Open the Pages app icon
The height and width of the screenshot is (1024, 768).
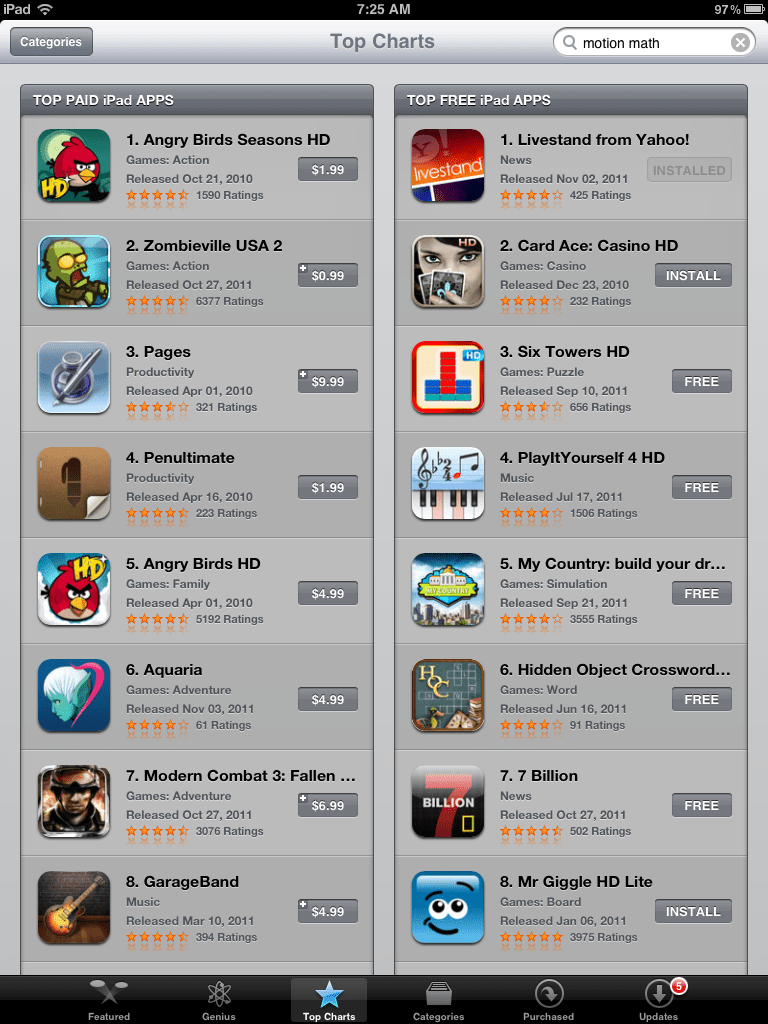pos(74,377)
